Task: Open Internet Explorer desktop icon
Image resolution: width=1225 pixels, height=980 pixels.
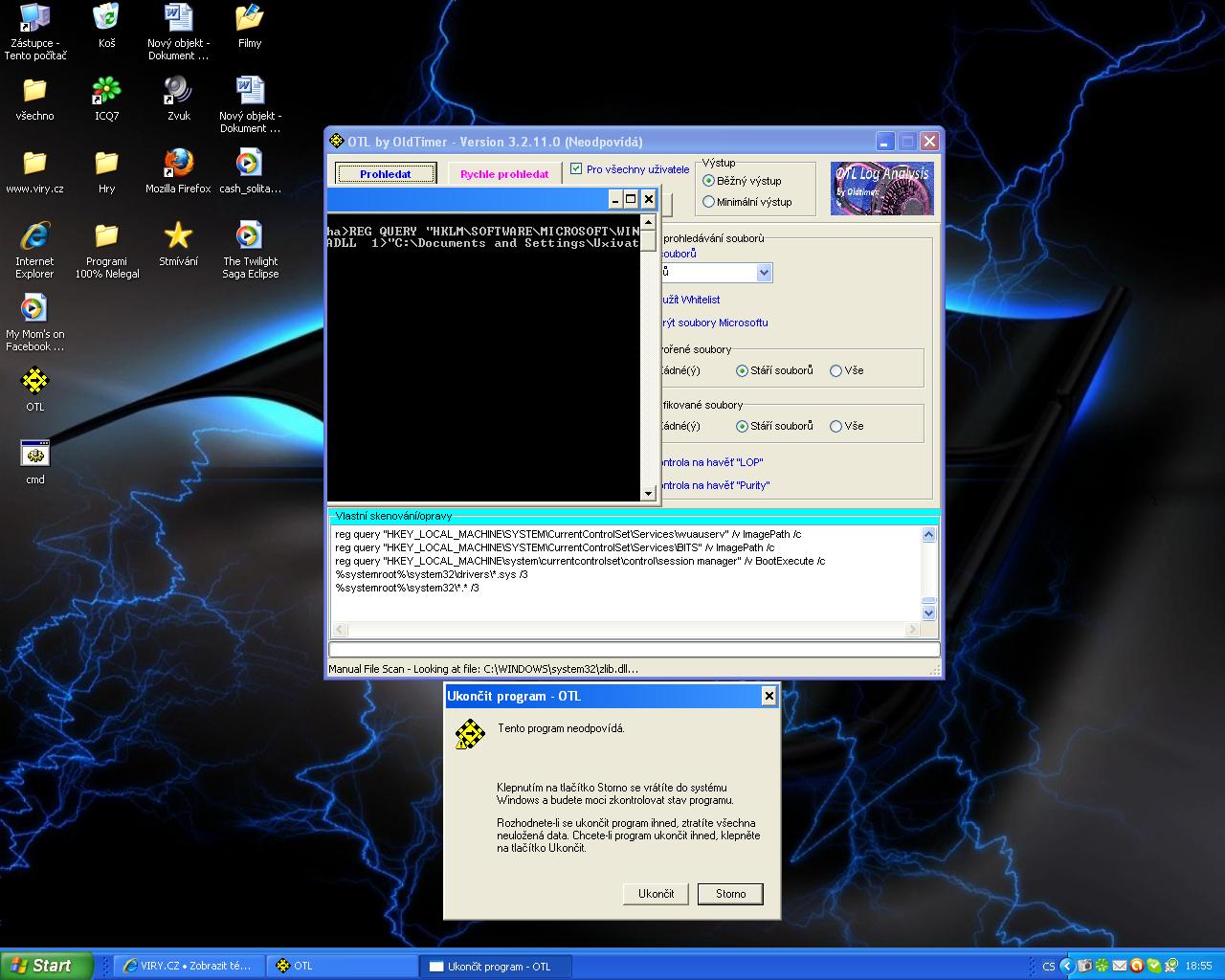Action: pyautogui.click(x=34, y=236)
